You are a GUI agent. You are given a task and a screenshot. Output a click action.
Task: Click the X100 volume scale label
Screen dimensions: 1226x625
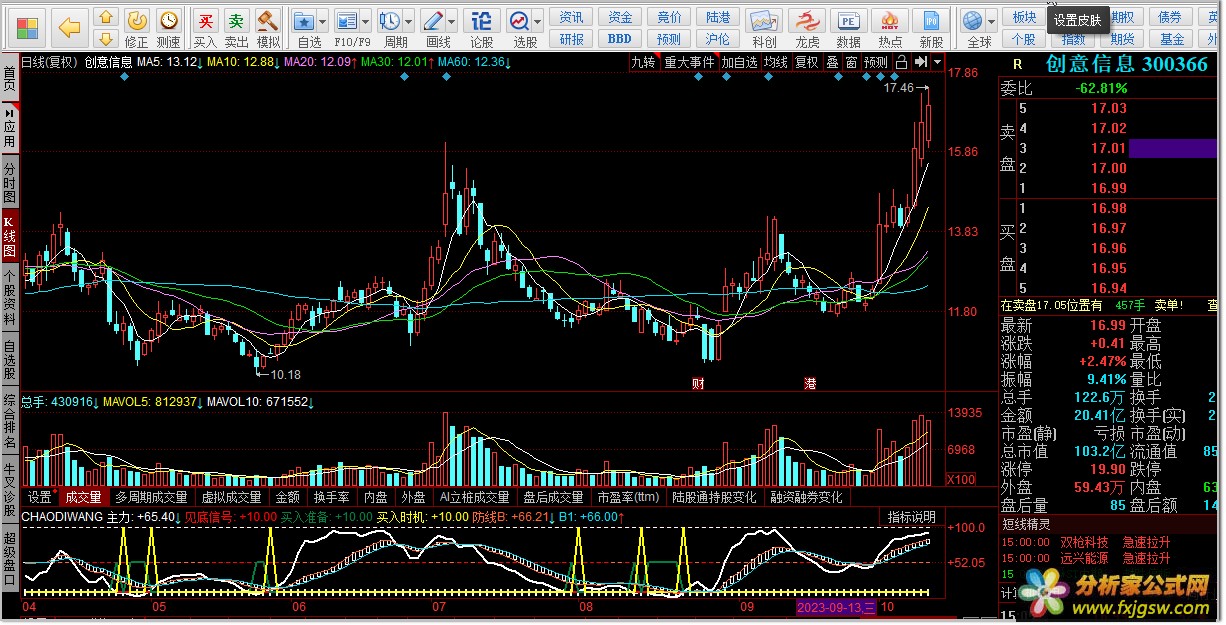960,479
